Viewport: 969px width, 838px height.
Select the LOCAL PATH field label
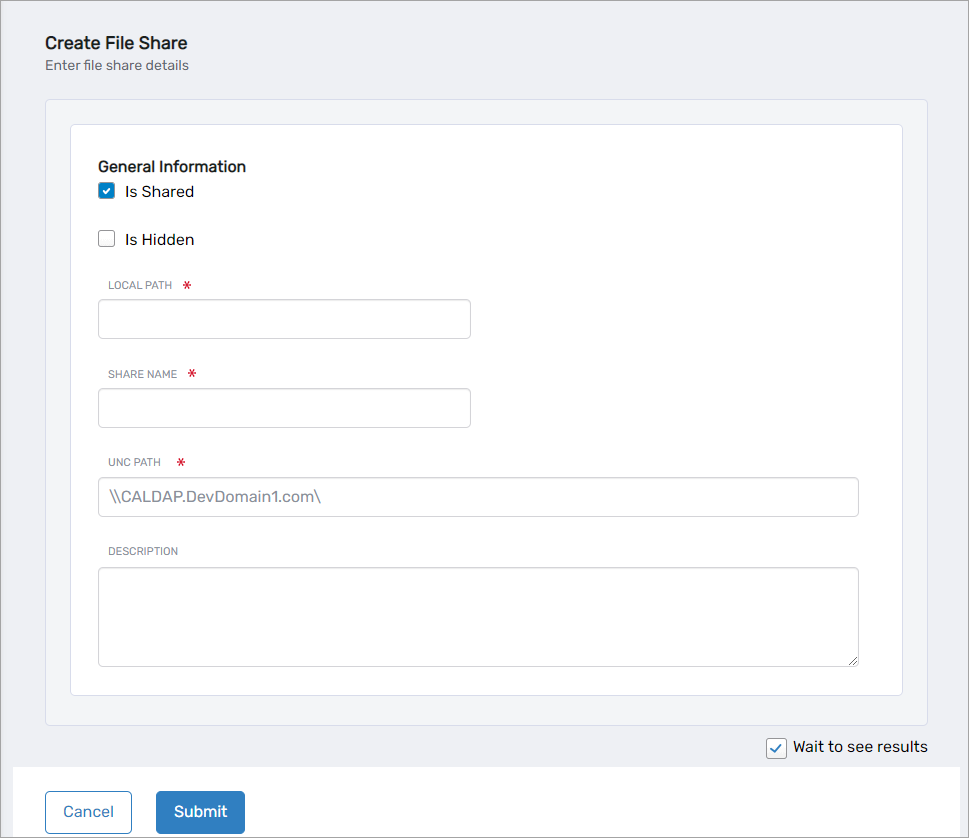pos(140,285)
